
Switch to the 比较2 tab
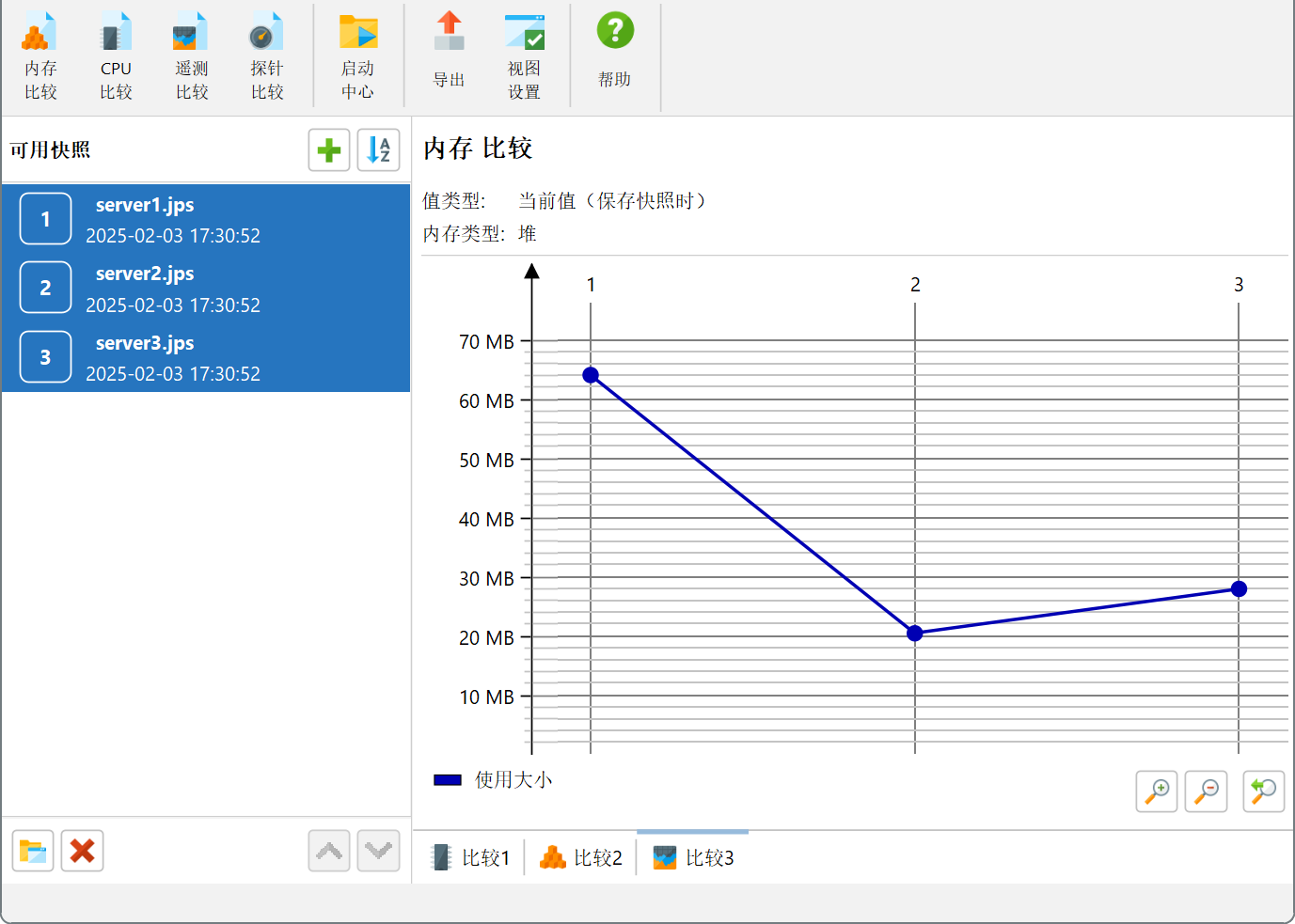click(x=580, y=857)
